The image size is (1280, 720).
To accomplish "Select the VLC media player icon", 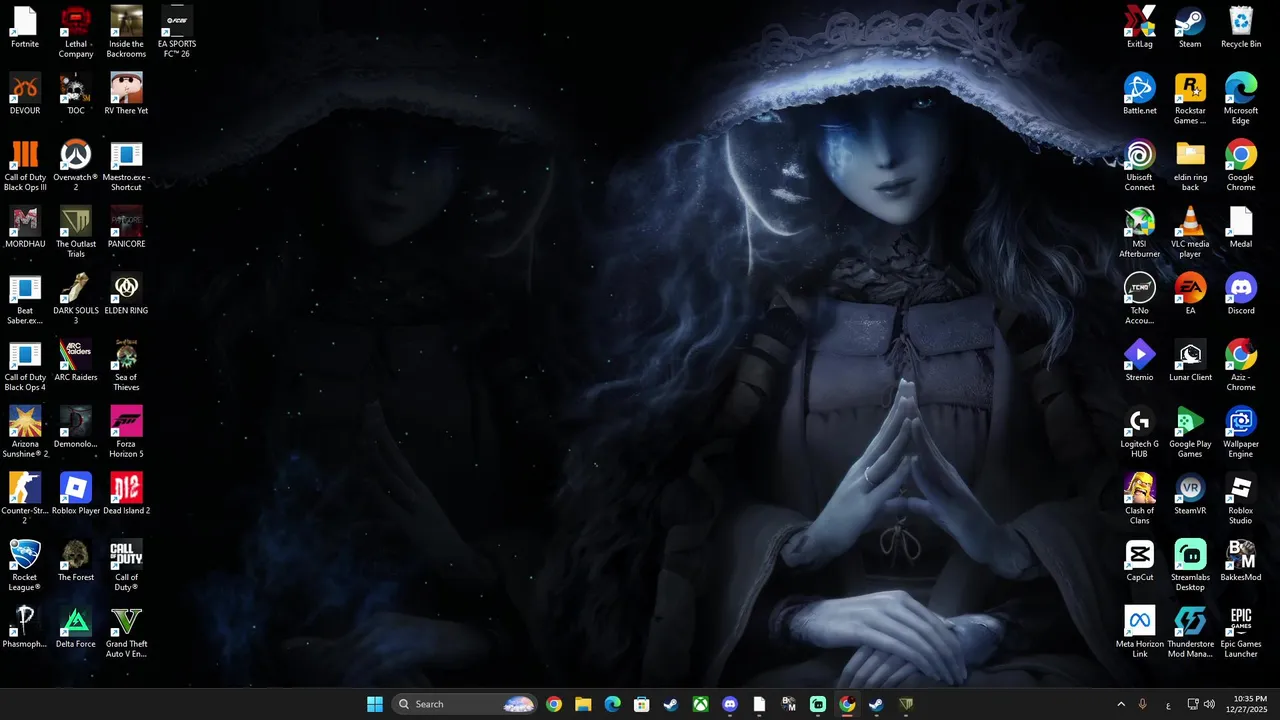I will [1190, 232].
